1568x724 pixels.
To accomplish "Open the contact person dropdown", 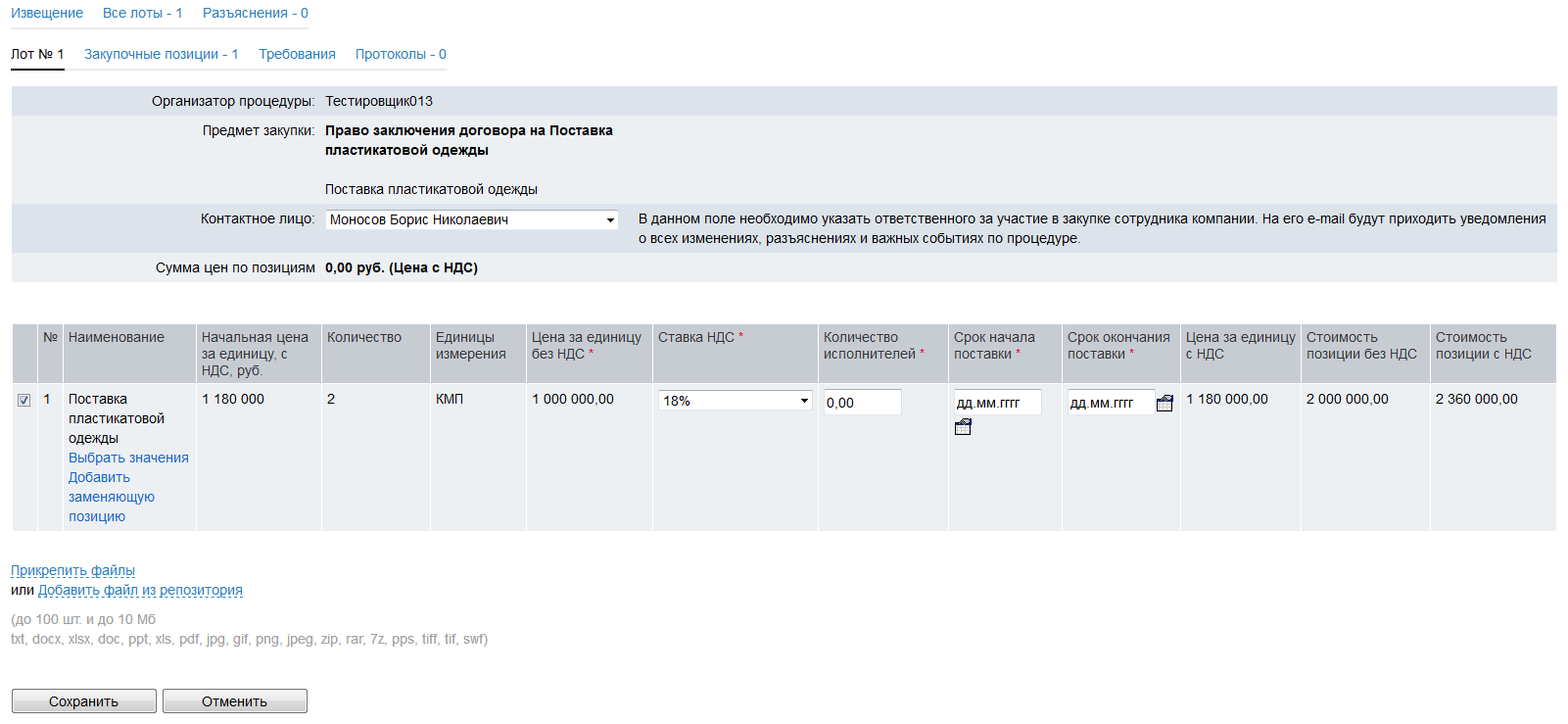I will (471, 219).
